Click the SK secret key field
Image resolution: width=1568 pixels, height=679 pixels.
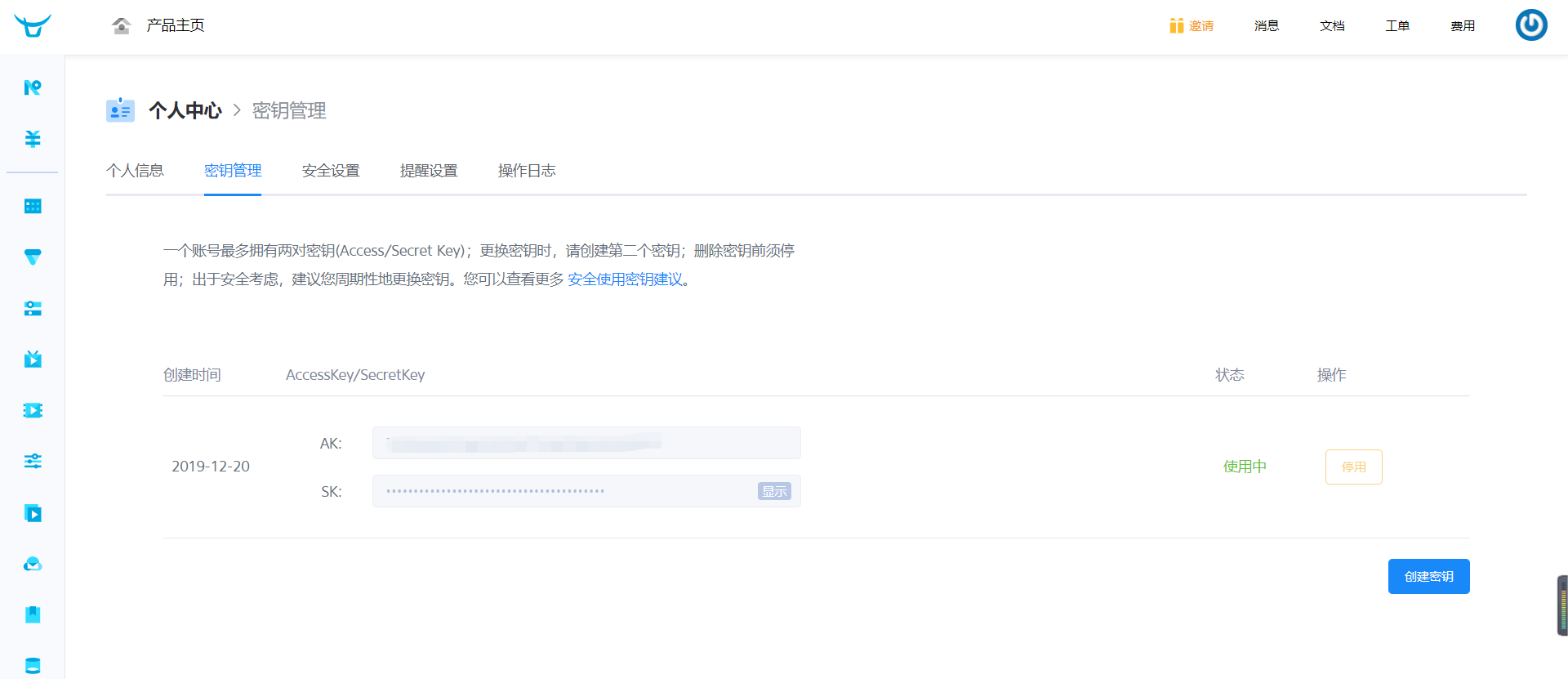586,491
